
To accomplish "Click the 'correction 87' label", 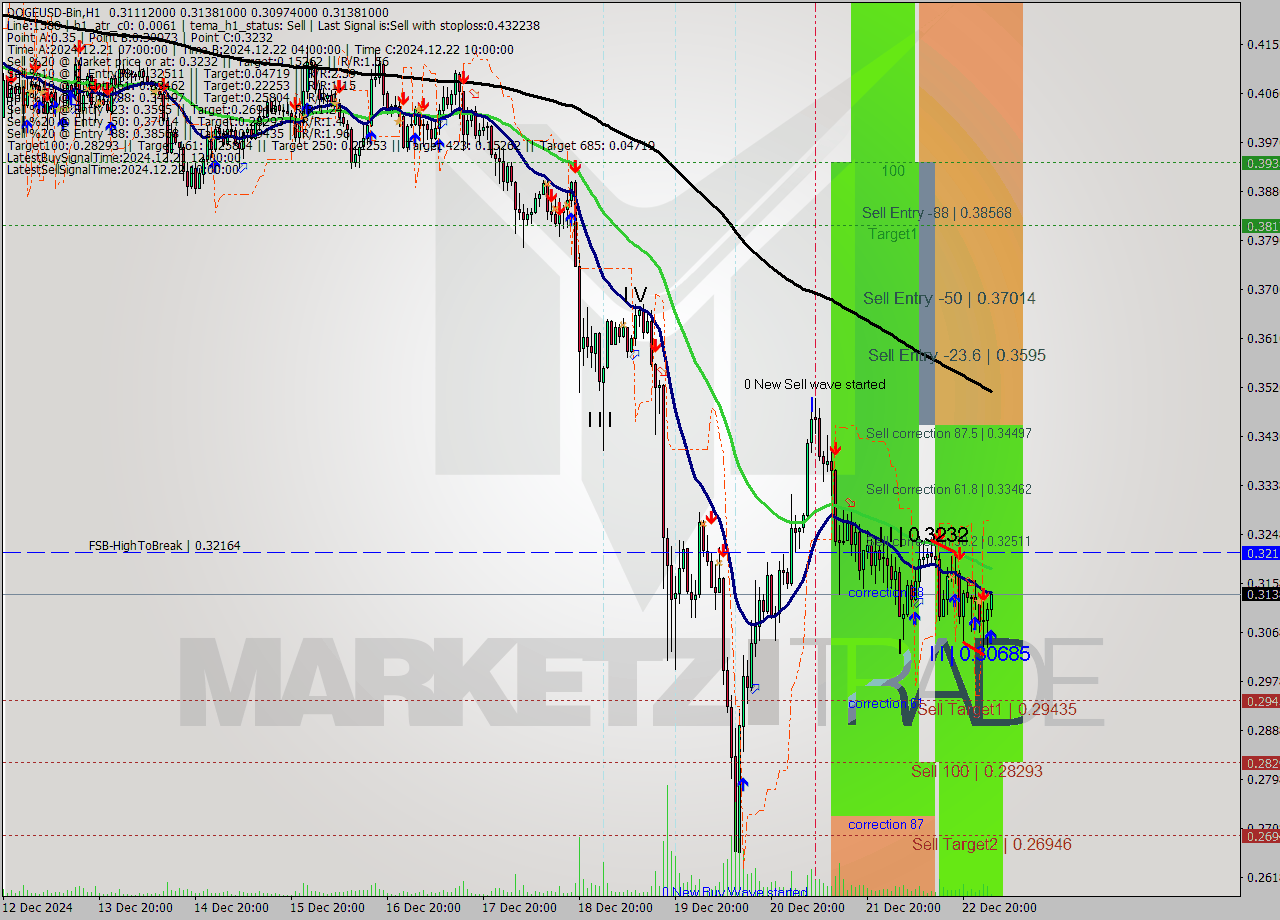I will point(886,824).
